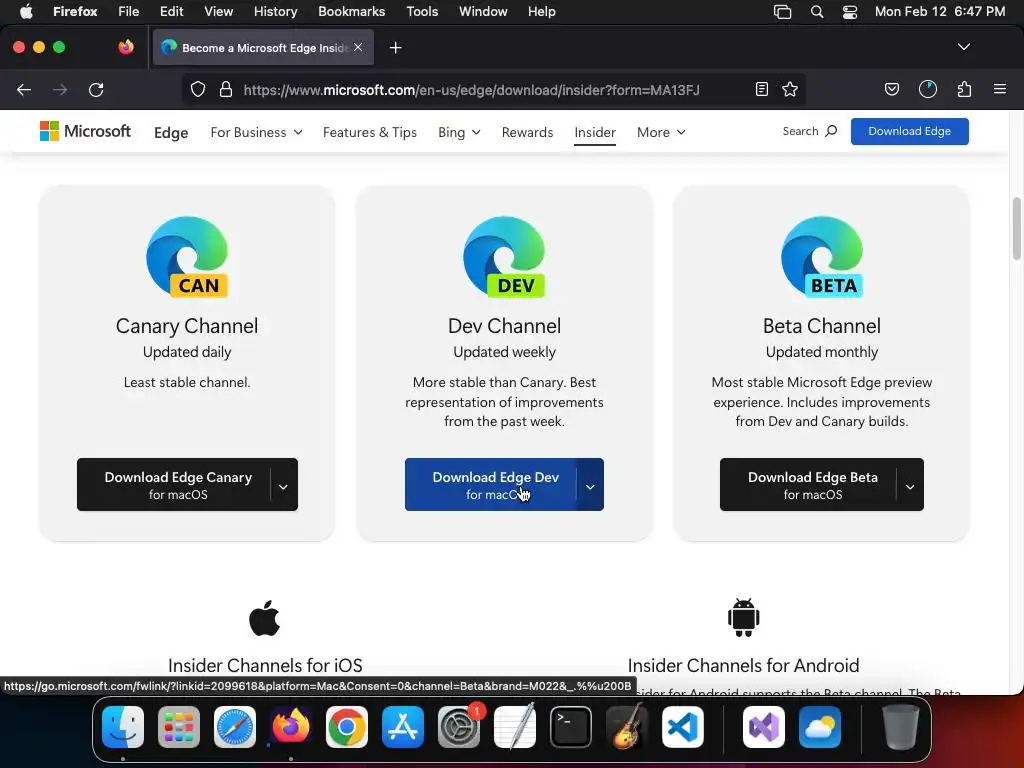
Task: Bookmark this page with the star icon
Action: (x=790, y=89)
